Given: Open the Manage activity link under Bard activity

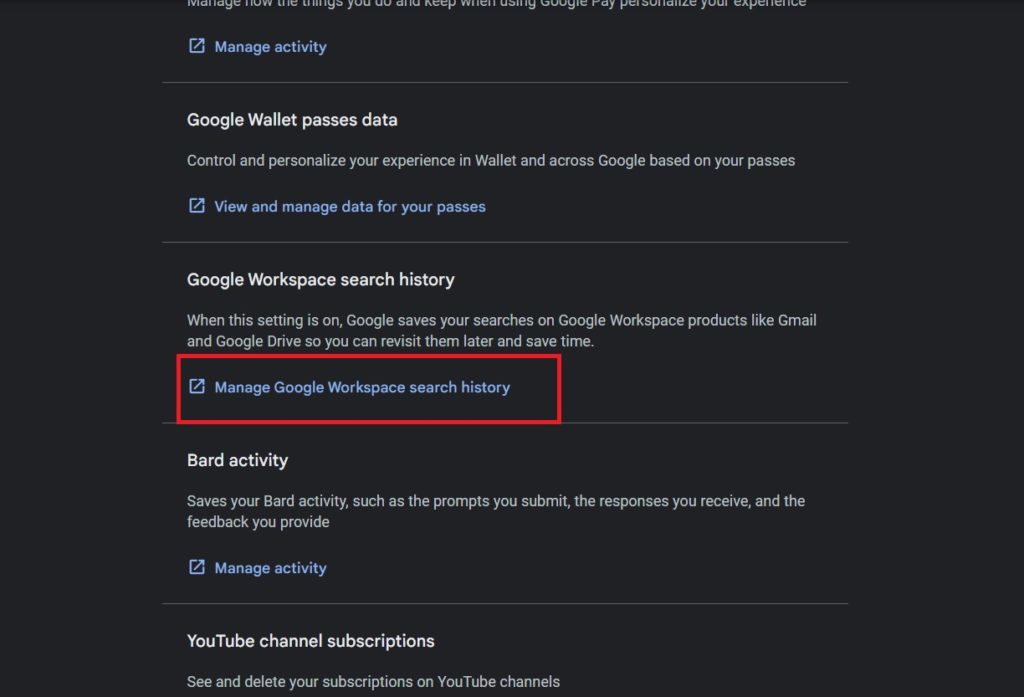Looking at the screenshot, I should tap(270, 568).
